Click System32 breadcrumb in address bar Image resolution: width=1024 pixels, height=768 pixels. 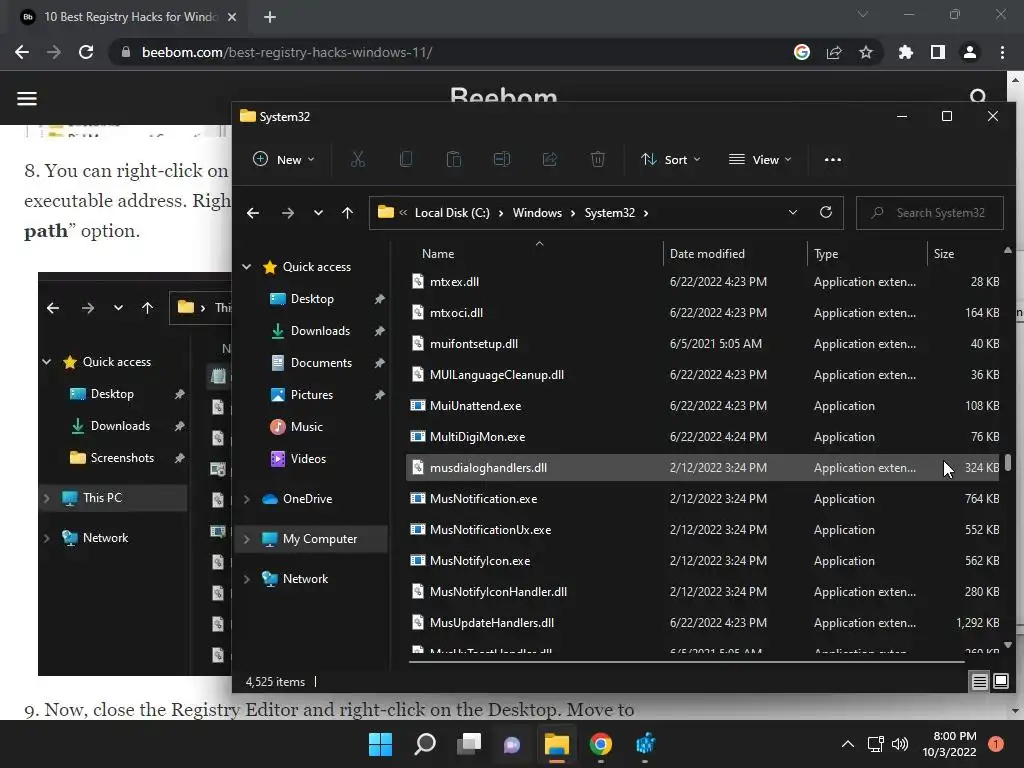tap(609, 213)
